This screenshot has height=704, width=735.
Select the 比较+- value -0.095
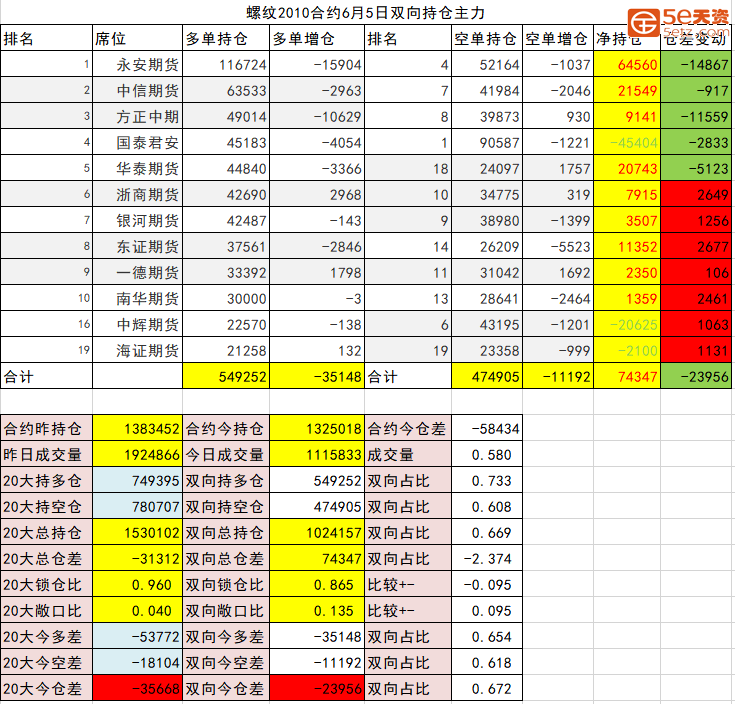pyautogui.click(x=487, y=584)
